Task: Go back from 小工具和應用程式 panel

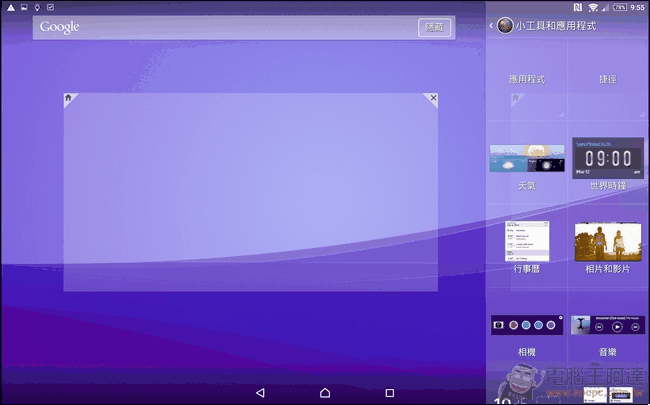Action: click(491, 26)
